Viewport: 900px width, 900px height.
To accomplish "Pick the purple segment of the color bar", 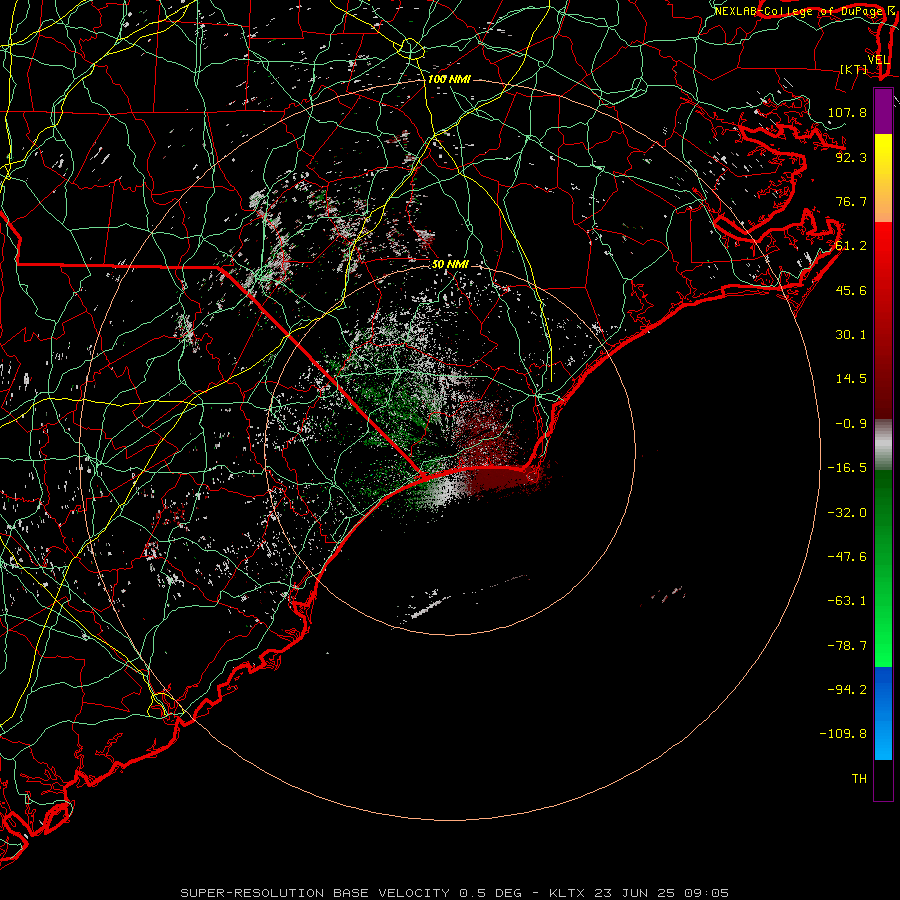I will 883,111.
